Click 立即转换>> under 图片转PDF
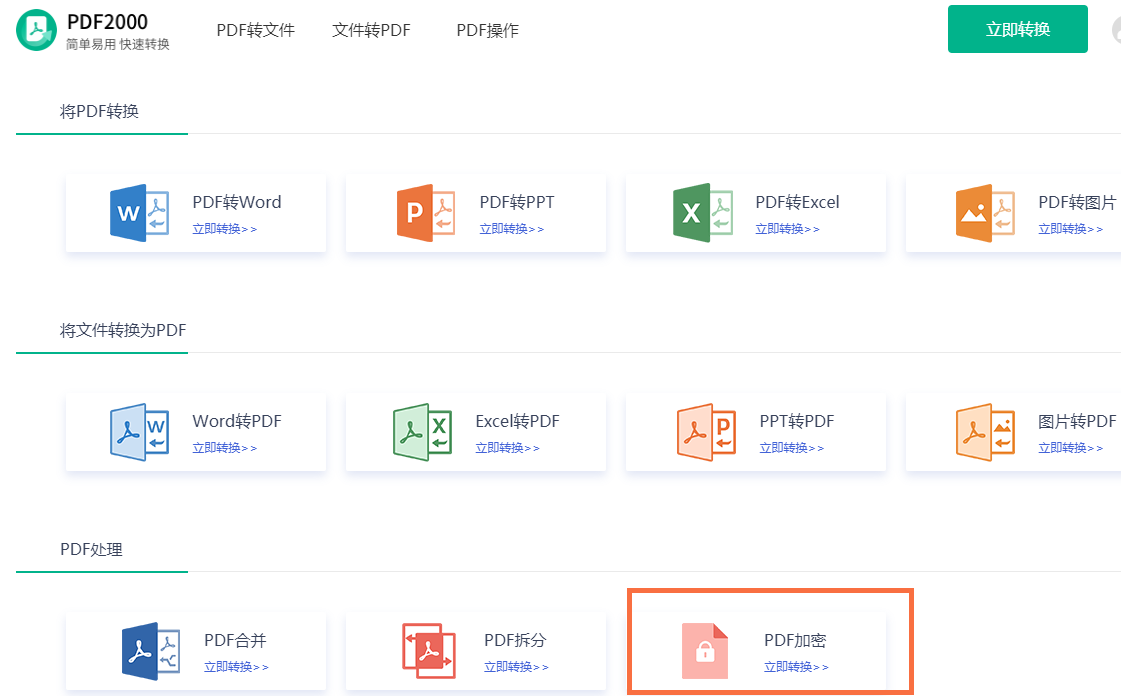 (x=1070, y=448)
